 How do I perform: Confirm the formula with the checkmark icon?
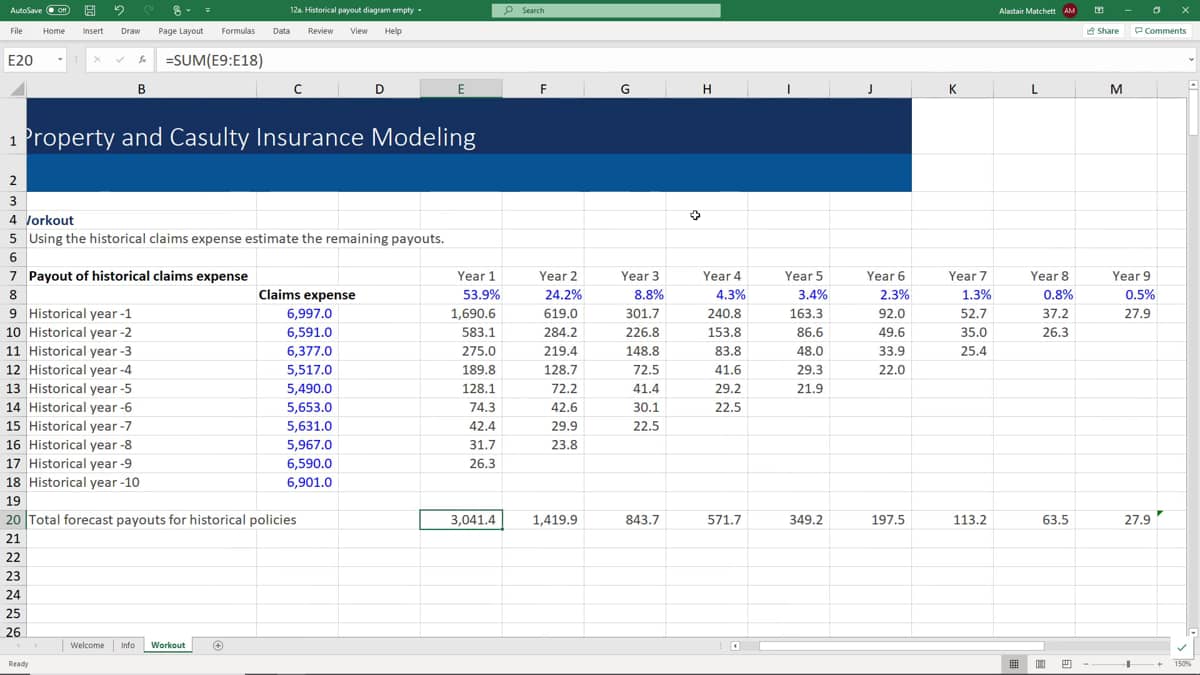122,60
